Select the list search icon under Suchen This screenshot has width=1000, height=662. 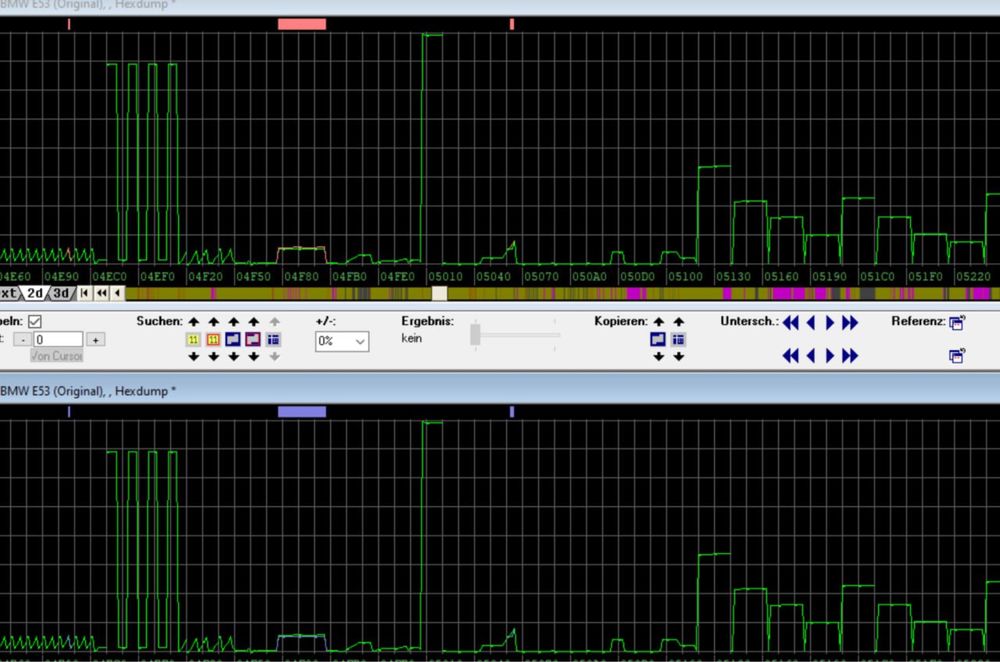click(273, 339)
